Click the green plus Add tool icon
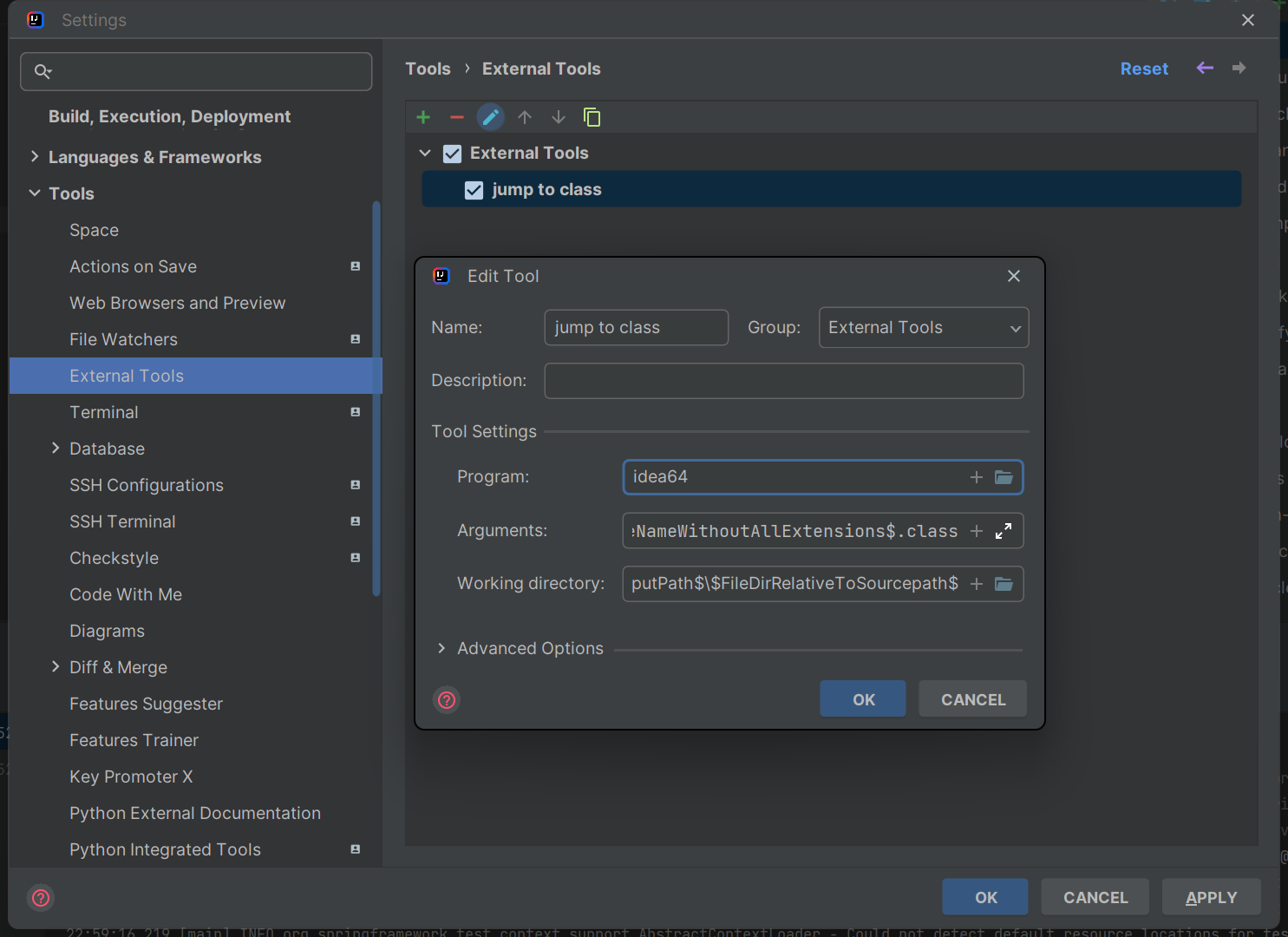 pyautogui.click(x=423, y=117)
